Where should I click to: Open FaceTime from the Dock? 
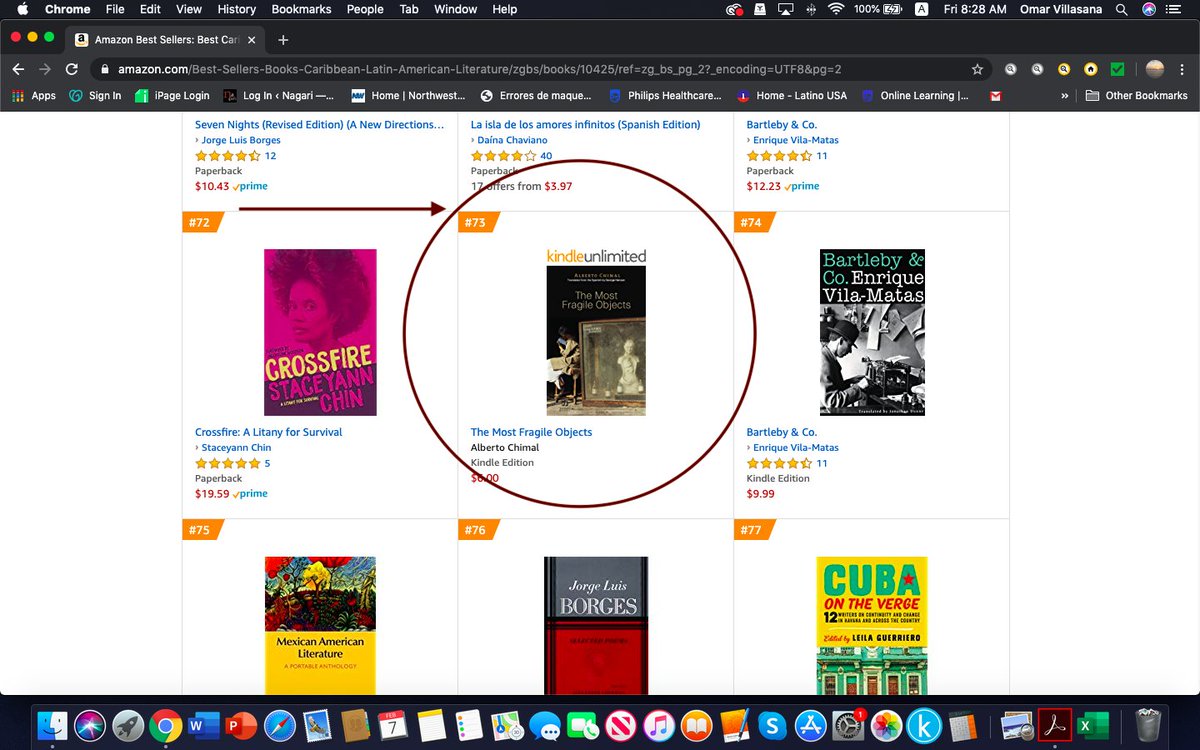pyautogui.click(x=582, y=724)
